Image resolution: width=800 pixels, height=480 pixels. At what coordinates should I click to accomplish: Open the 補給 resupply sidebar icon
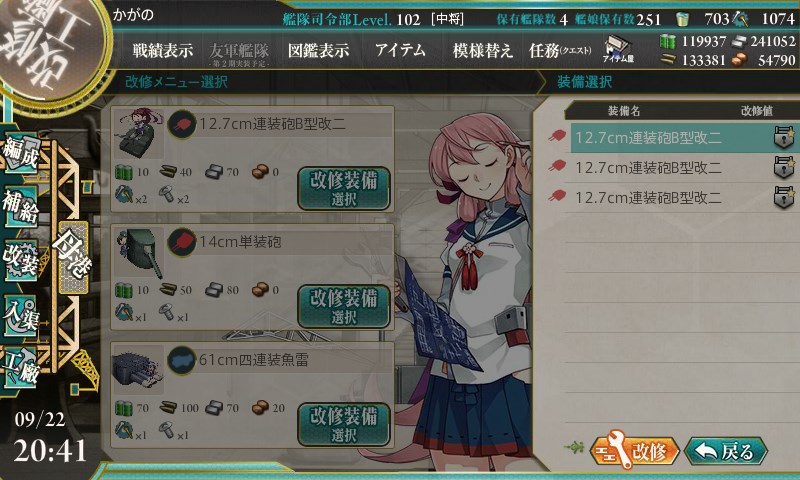click(20, 206)
